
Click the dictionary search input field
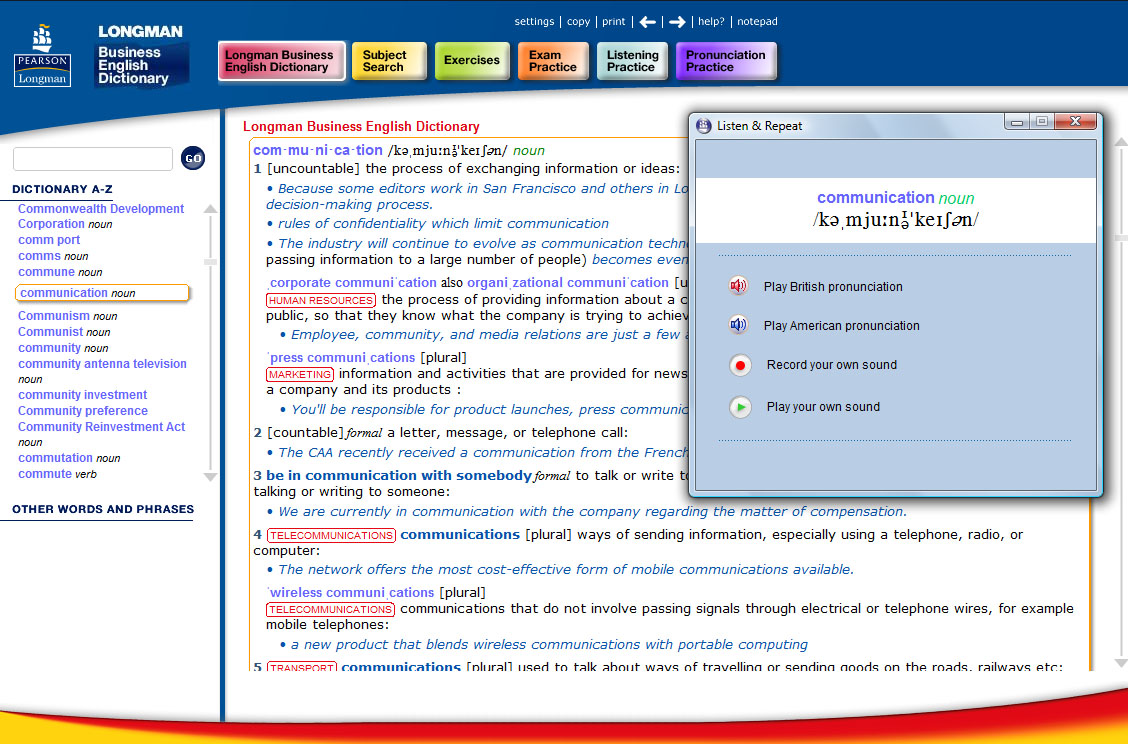point(93,159)
